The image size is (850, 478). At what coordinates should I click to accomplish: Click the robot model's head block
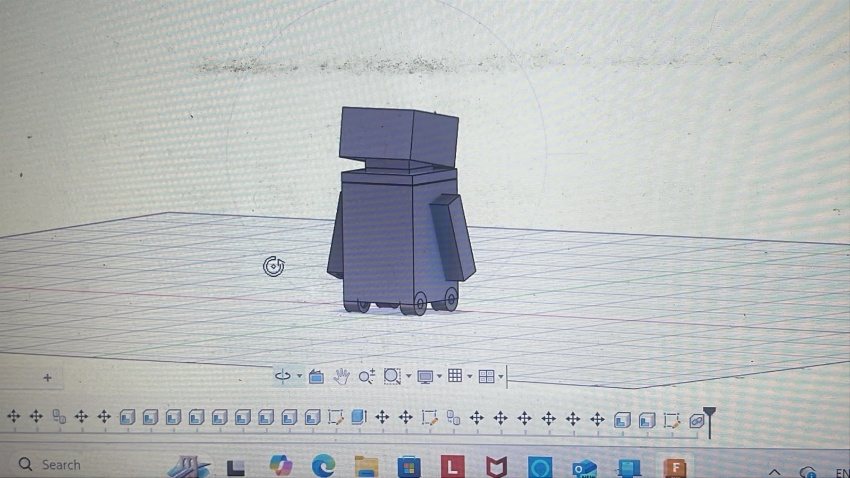[398, 135]
